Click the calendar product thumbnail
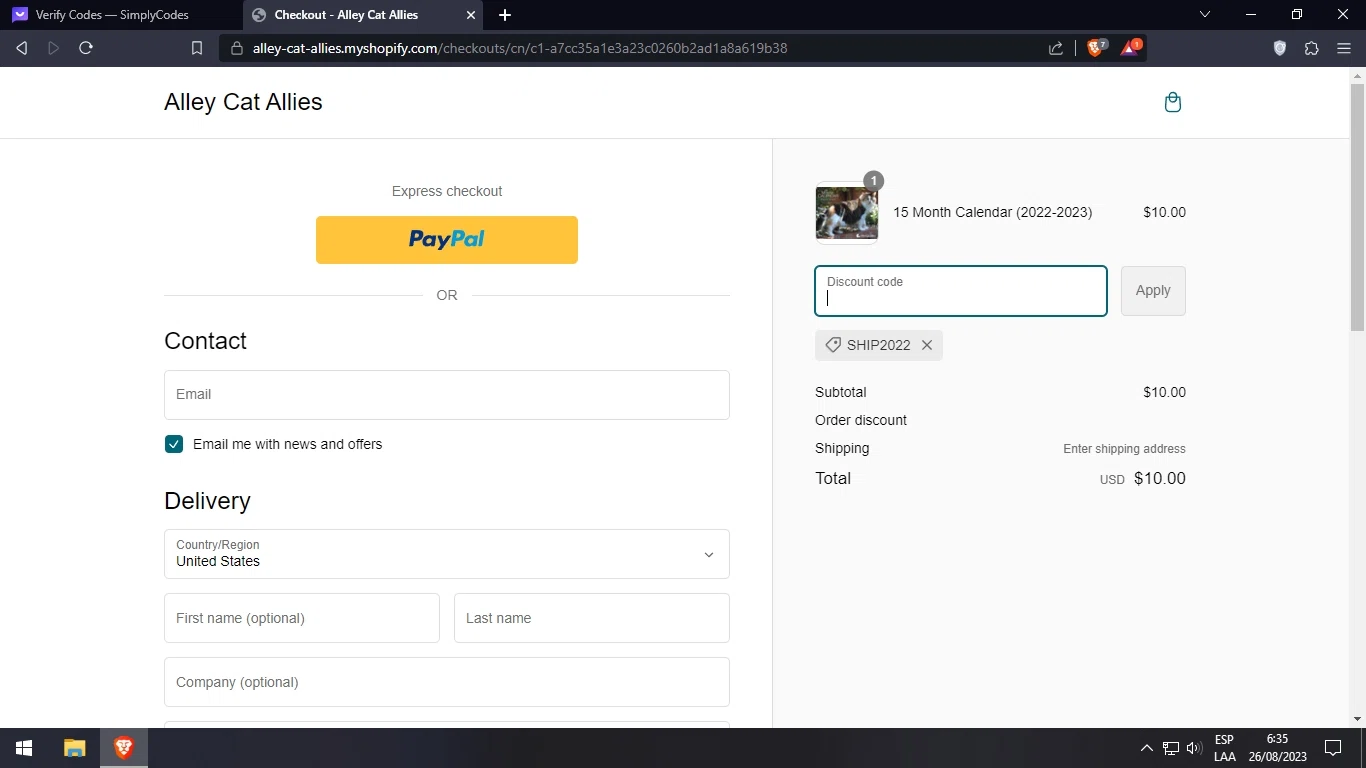Viewport: 1366px width, 768px height. (847, 213)
